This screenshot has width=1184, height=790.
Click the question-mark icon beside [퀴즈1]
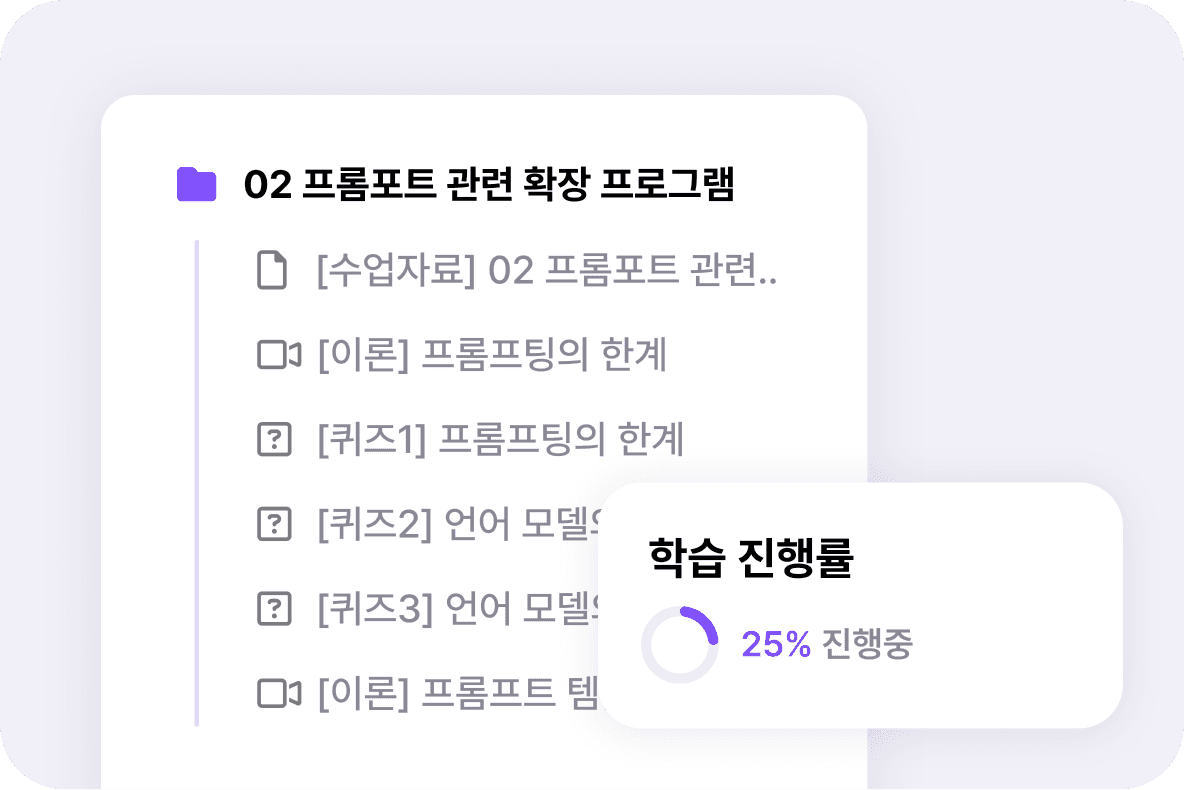pos(274,439)
